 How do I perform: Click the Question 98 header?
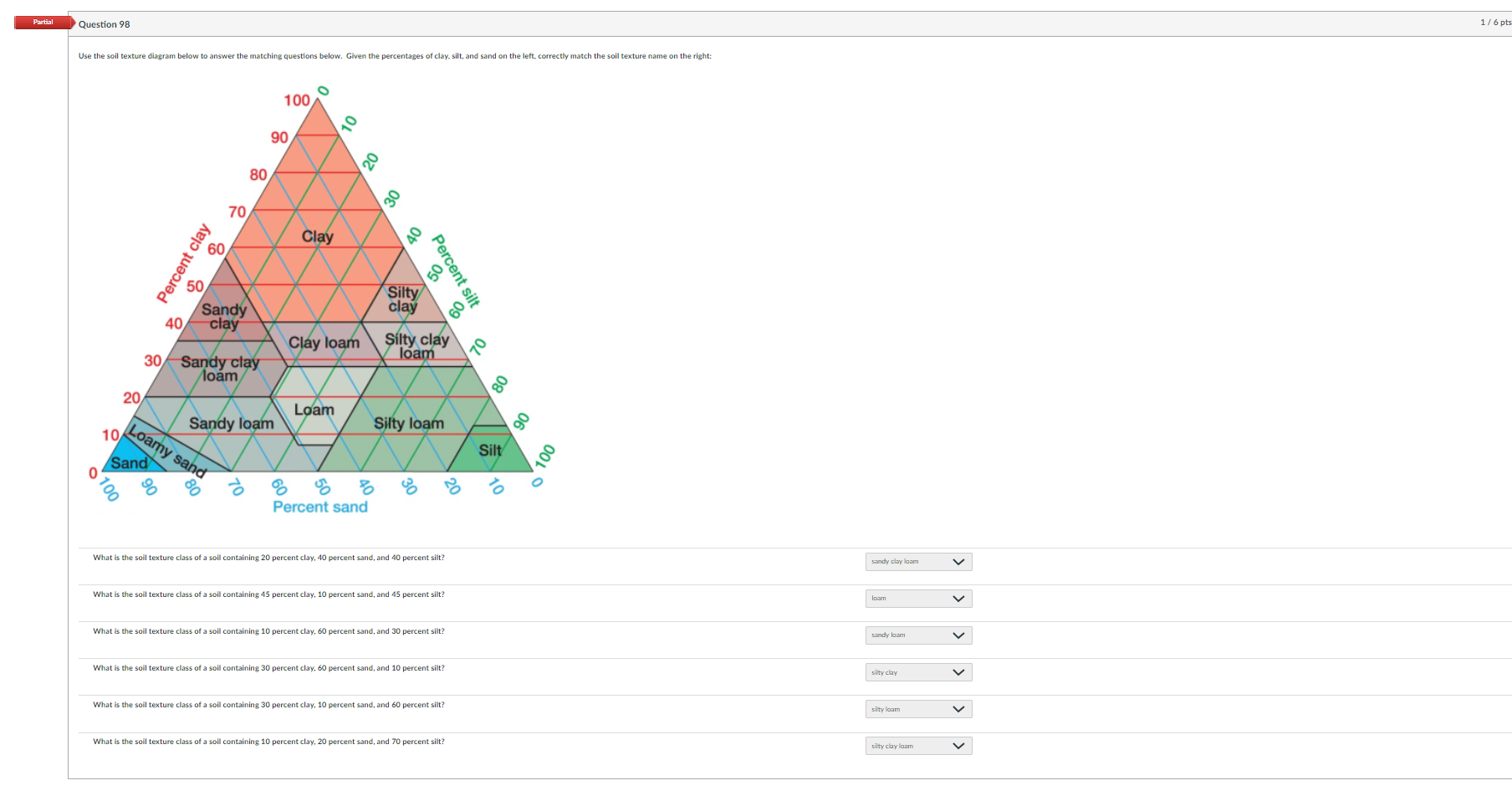coord(104,24)
